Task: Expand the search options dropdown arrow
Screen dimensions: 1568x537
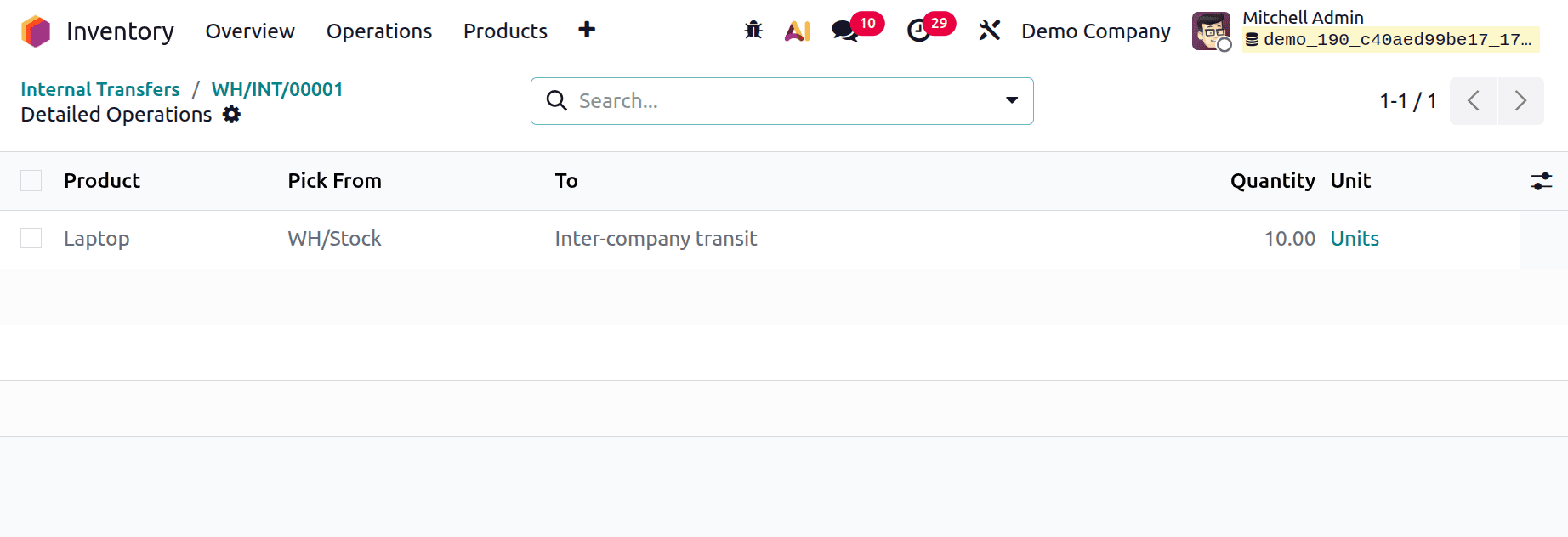Action: (x=1012, y=101)
